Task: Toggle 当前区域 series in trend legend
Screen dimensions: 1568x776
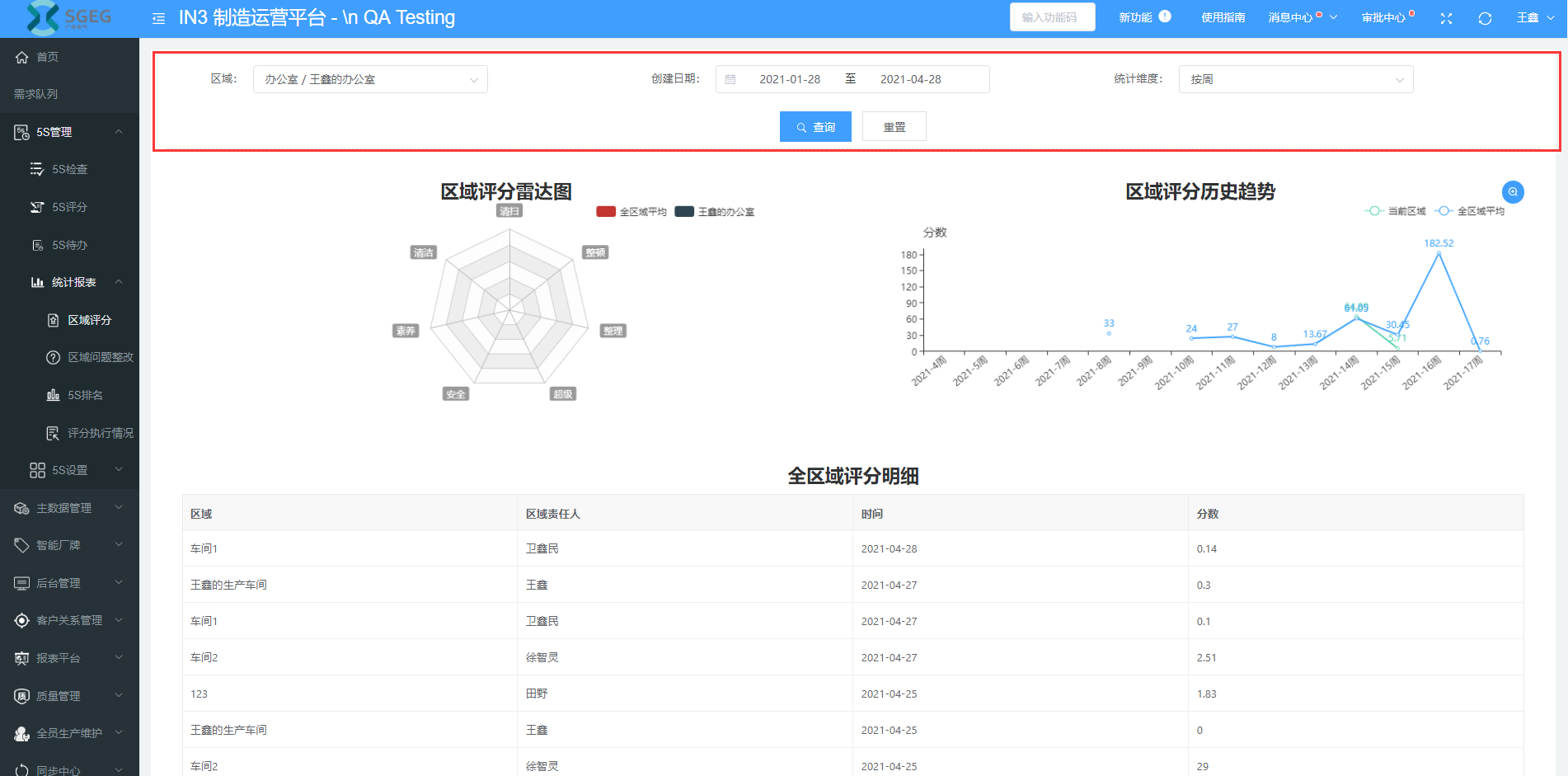Action: point(1396,211)
